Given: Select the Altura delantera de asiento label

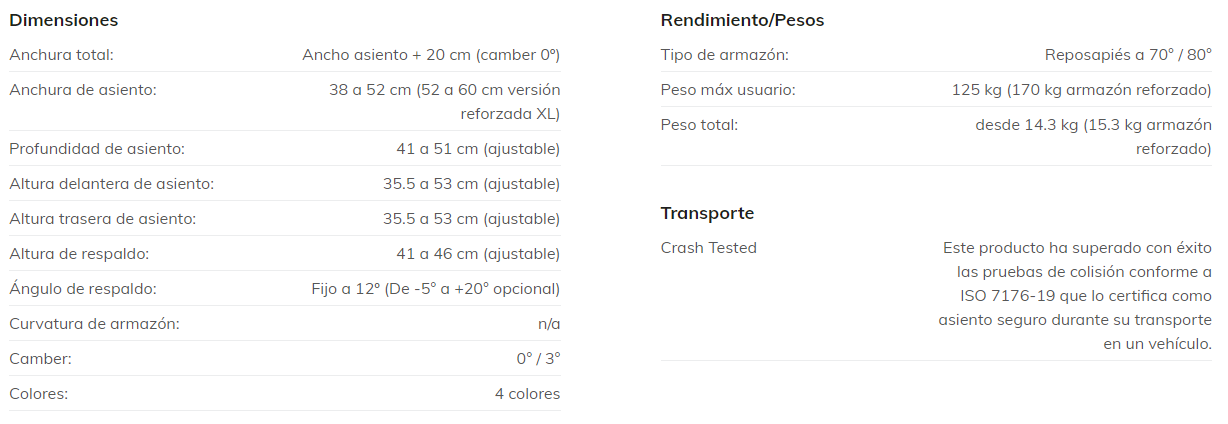Looking at the screenshot, I should click(111, 184).
